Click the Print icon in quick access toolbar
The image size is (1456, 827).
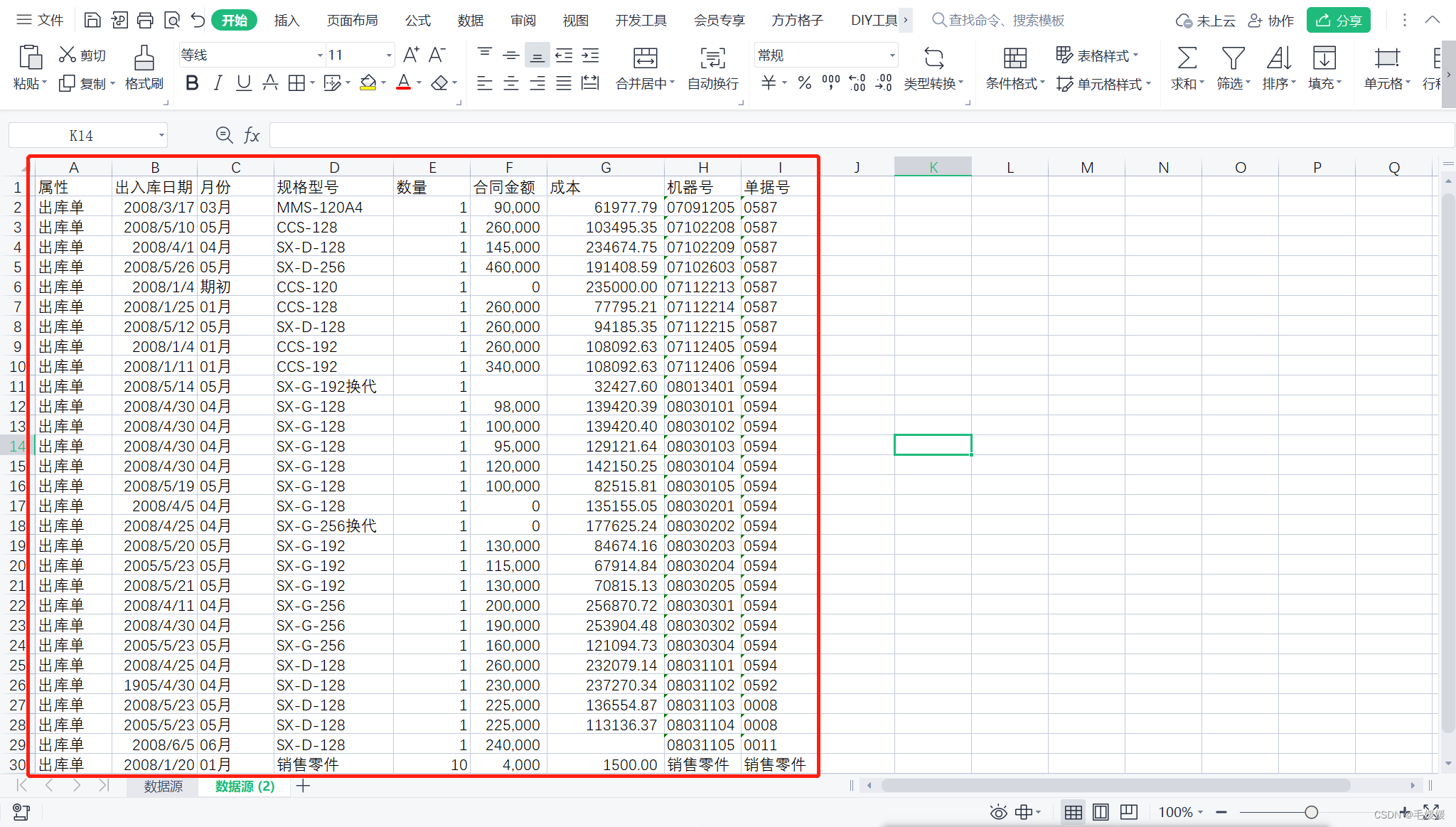tap(145, 20)
